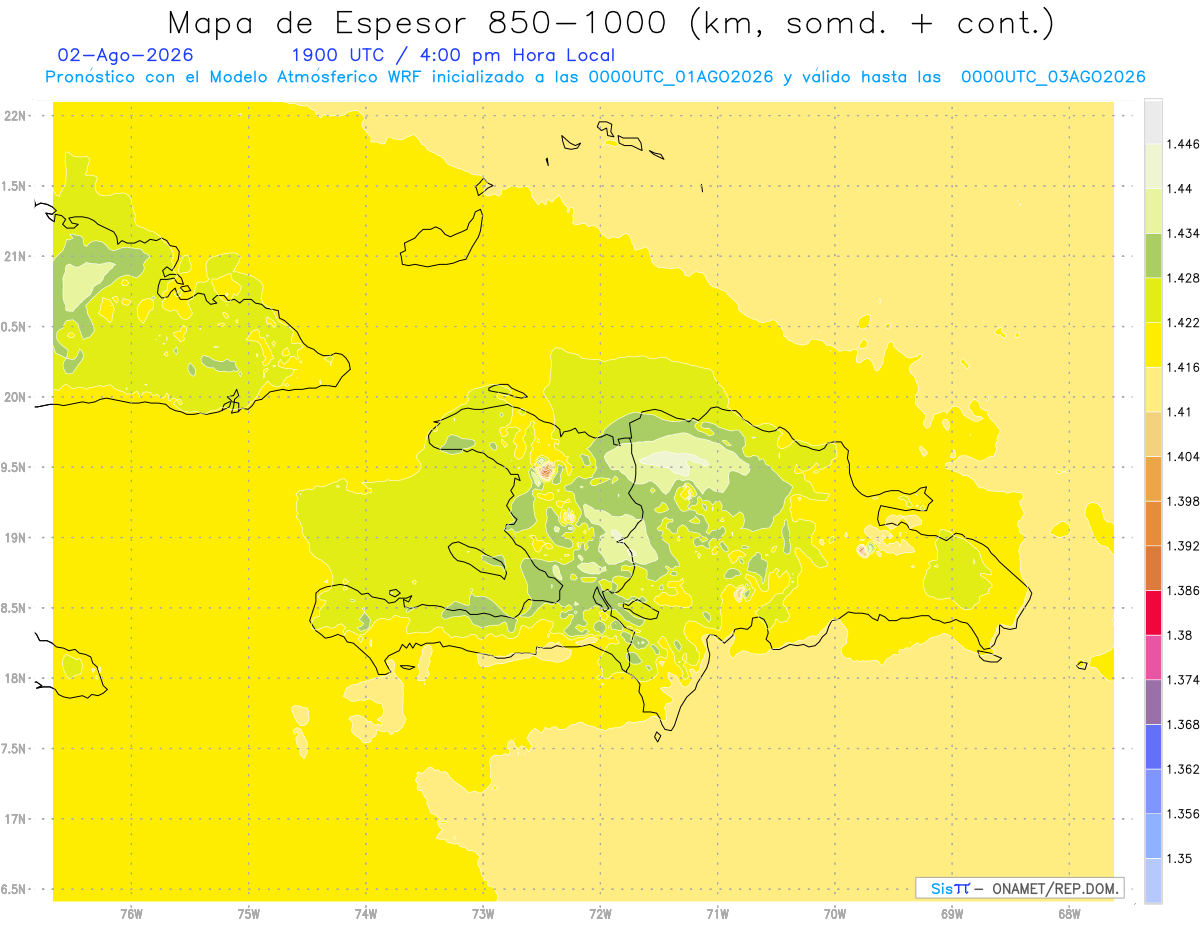Viewport: 1200px width, 927px height.
Task: Click the legend value '1.44'
Action: (1178, 188)
